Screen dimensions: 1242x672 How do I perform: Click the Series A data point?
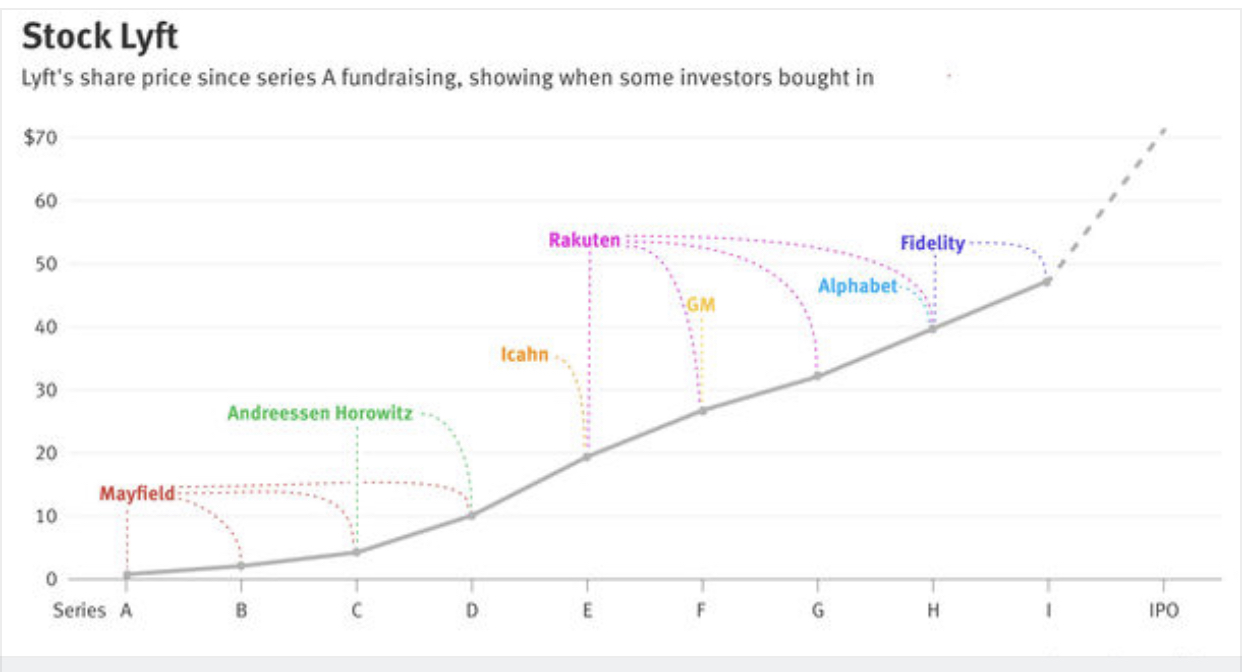tap(127, 574)
